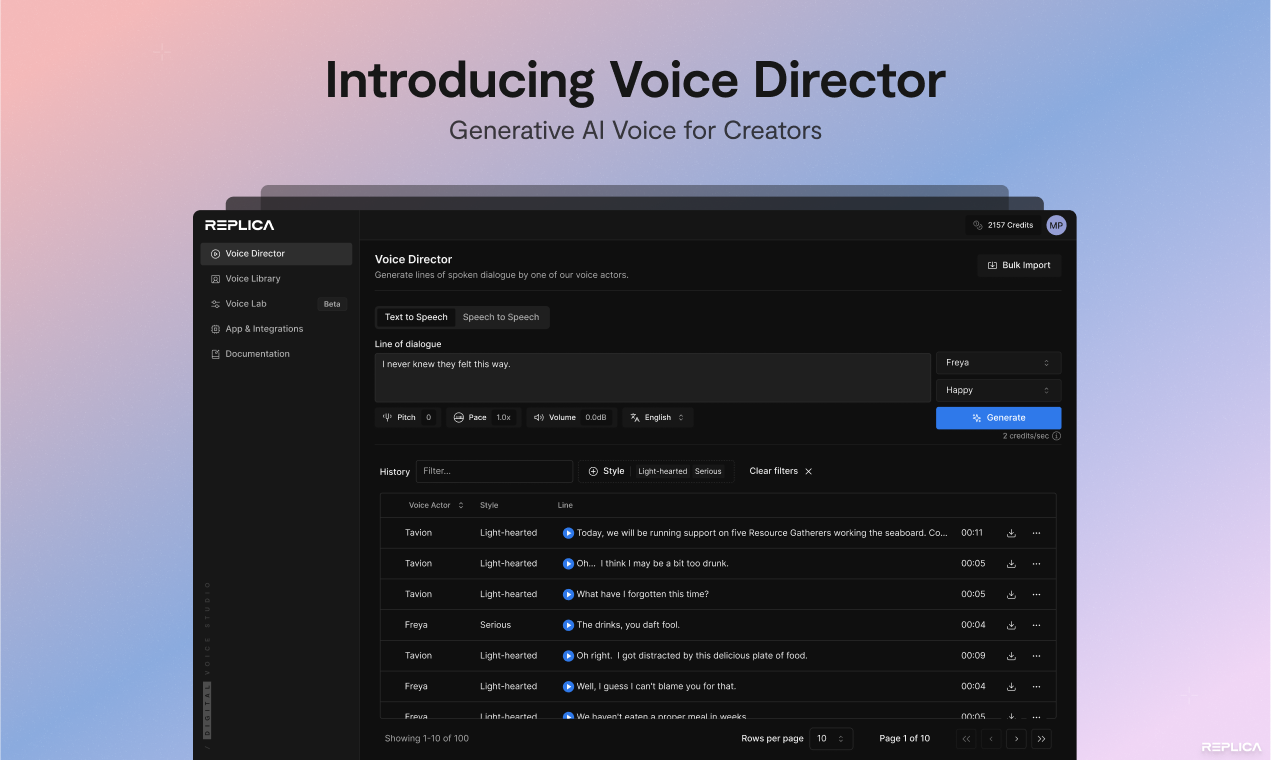Download the "can't blame you for that" clip
This screenshot has height=760, width=1271.
pos(1011,687)
